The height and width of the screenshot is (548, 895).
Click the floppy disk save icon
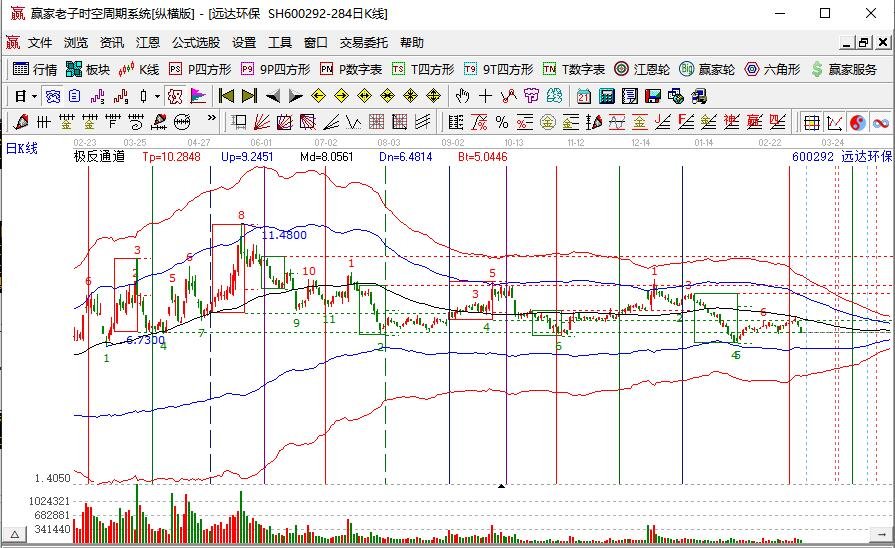coord(652,96)
